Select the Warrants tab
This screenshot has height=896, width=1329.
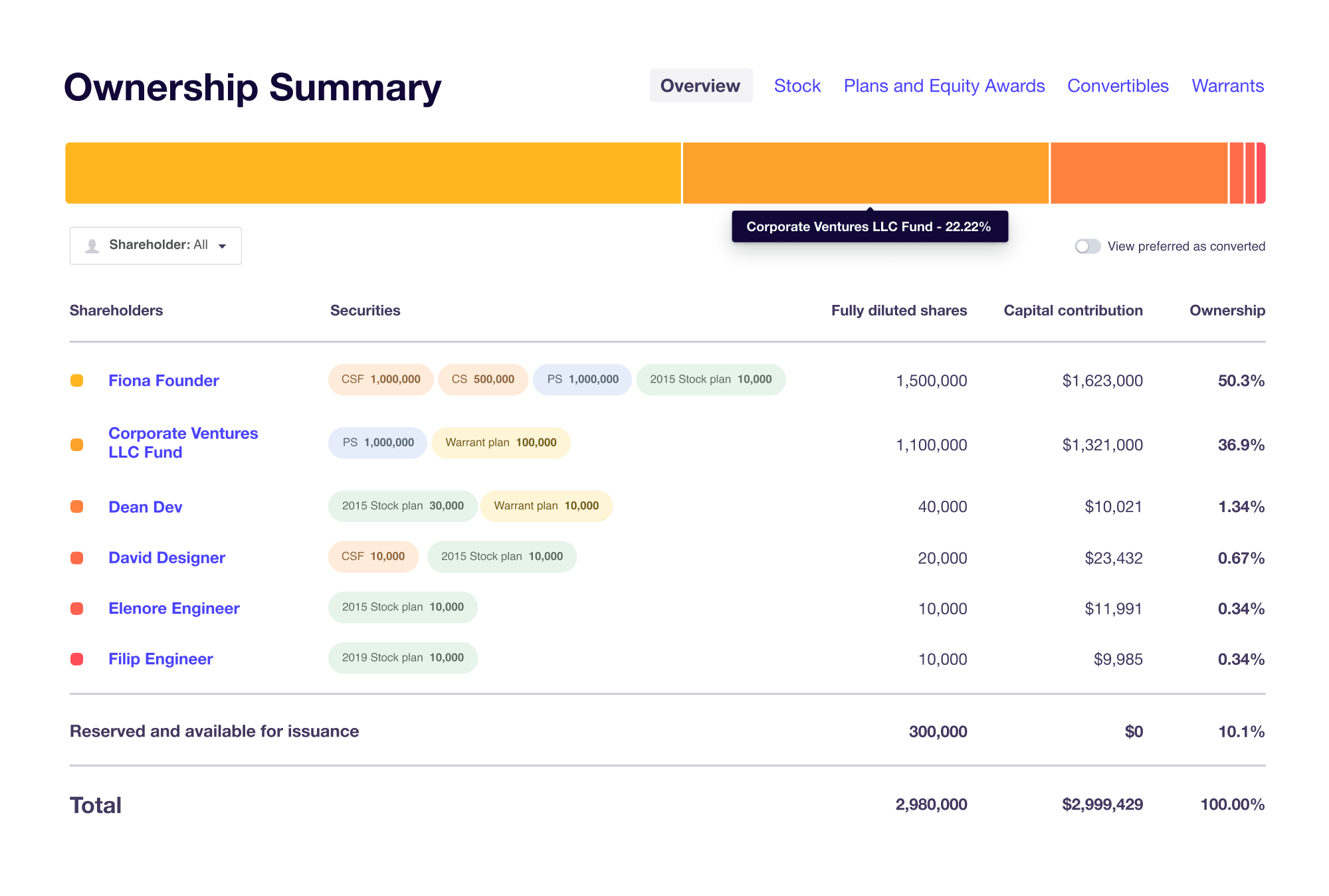point(1227,86)
